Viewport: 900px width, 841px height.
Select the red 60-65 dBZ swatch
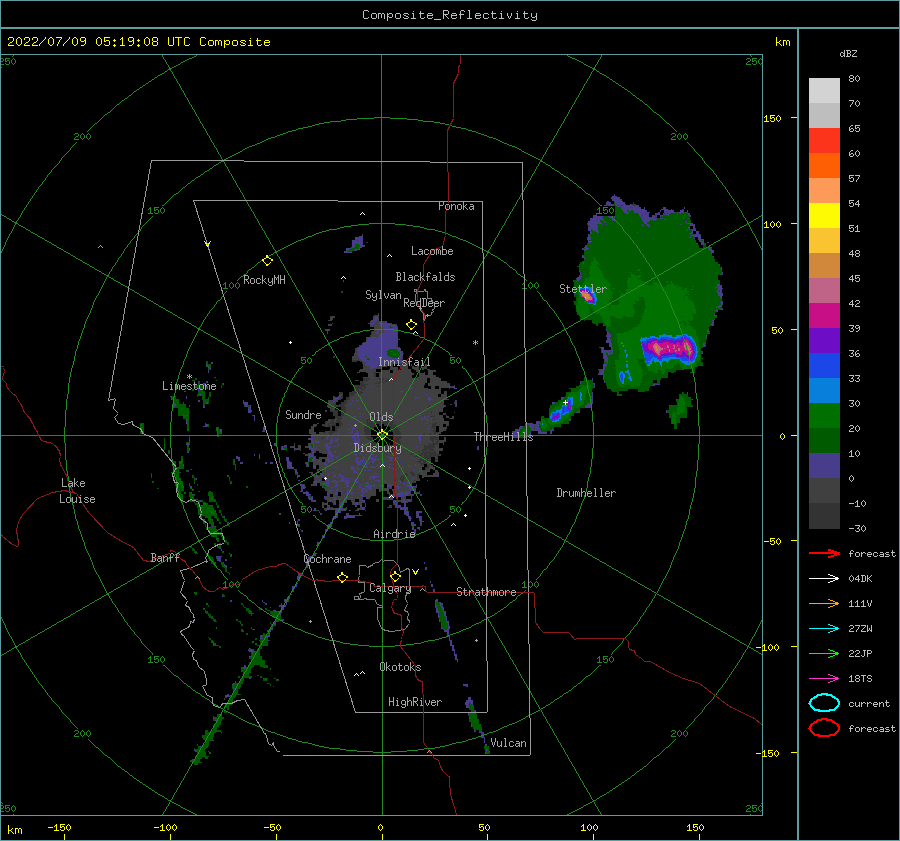[824, 141]
